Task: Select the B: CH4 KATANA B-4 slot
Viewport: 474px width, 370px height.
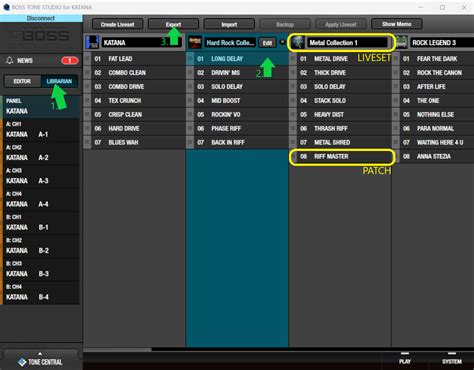Action: [x=41, y=293]
